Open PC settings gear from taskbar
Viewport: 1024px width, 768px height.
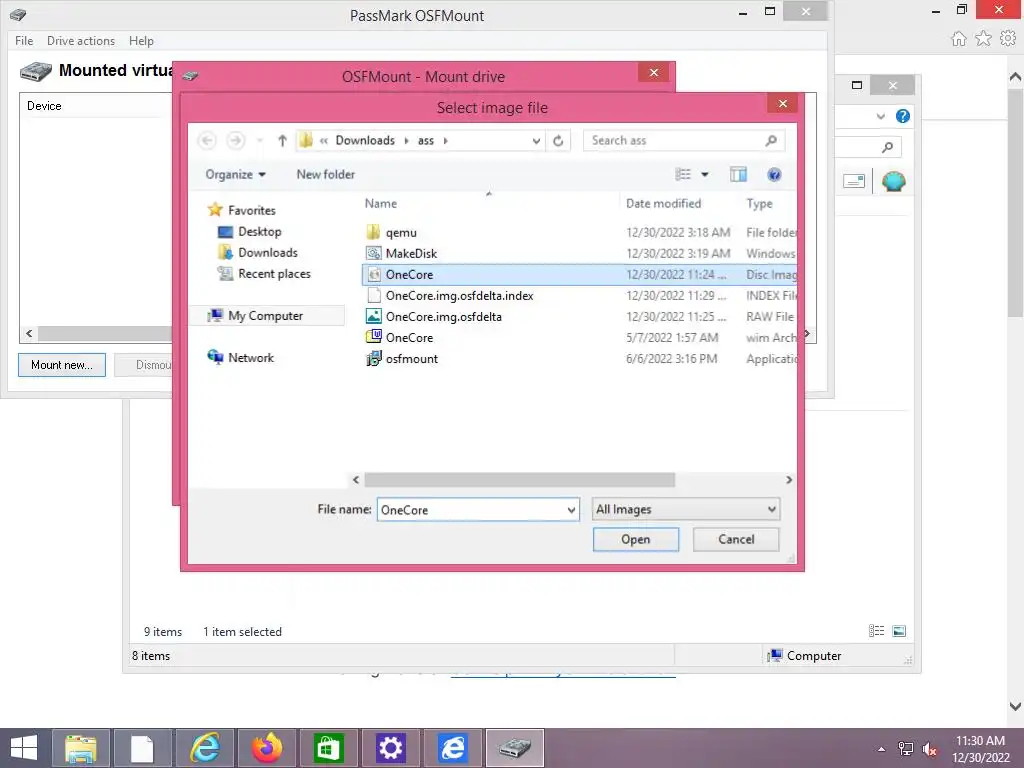(391, 748)
